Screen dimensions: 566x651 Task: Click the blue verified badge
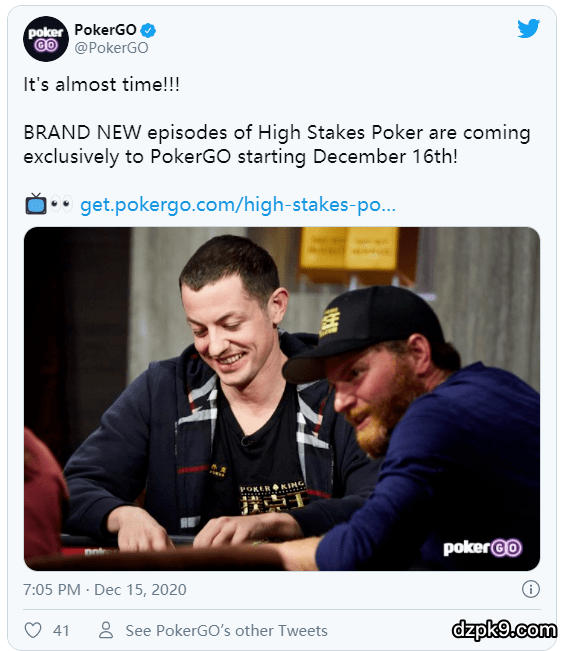click(148, 30)
